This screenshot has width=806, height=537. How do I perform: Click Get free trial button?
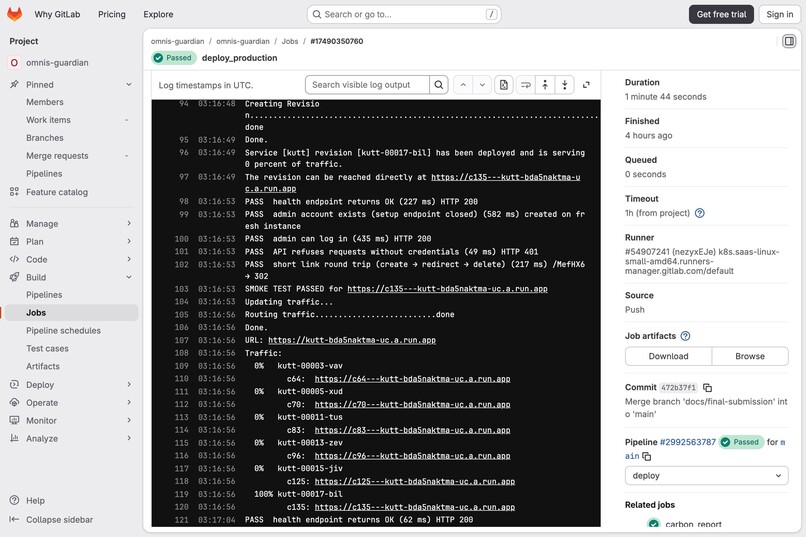click(x=721, y=14)
